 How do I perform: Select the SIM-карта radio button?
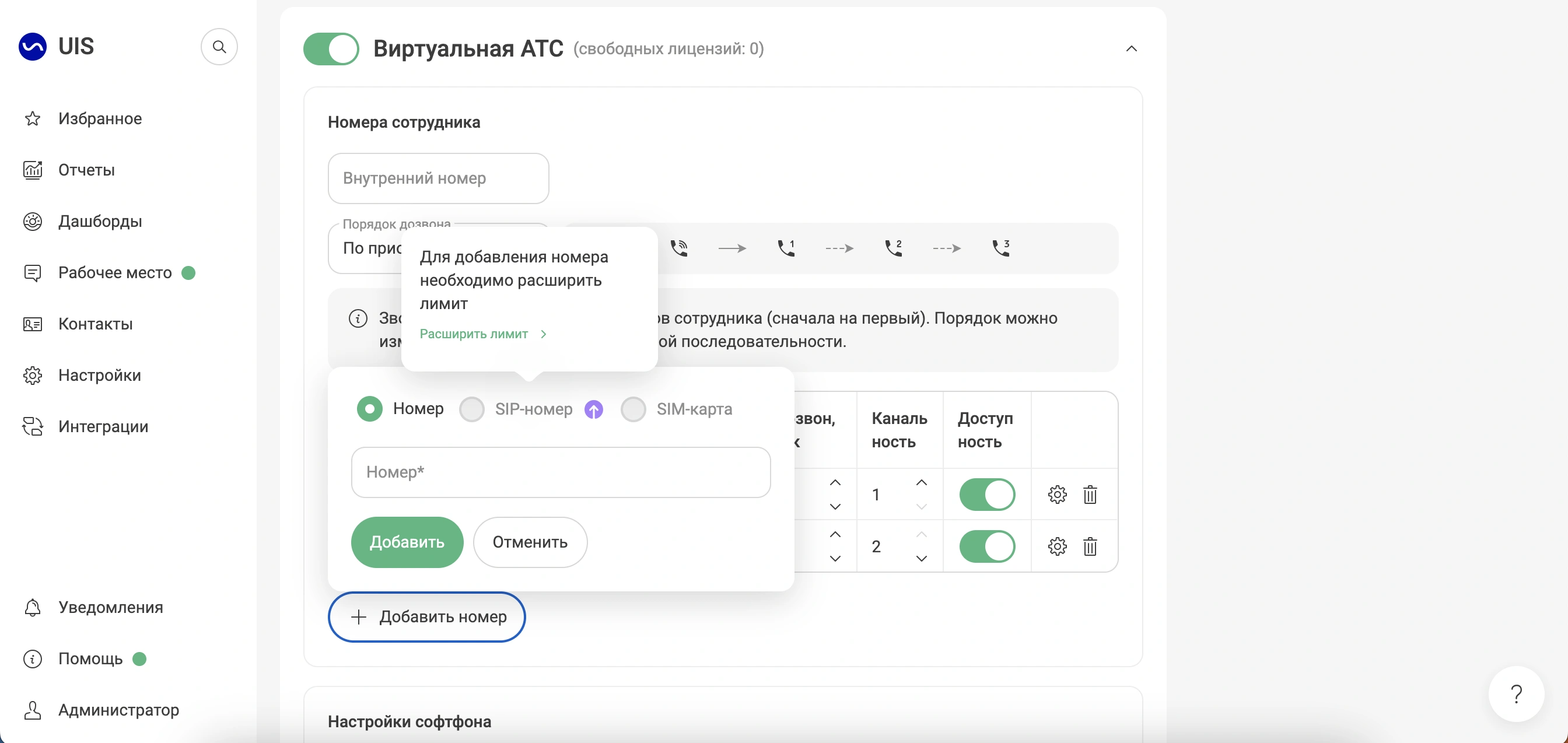(633, 409)
